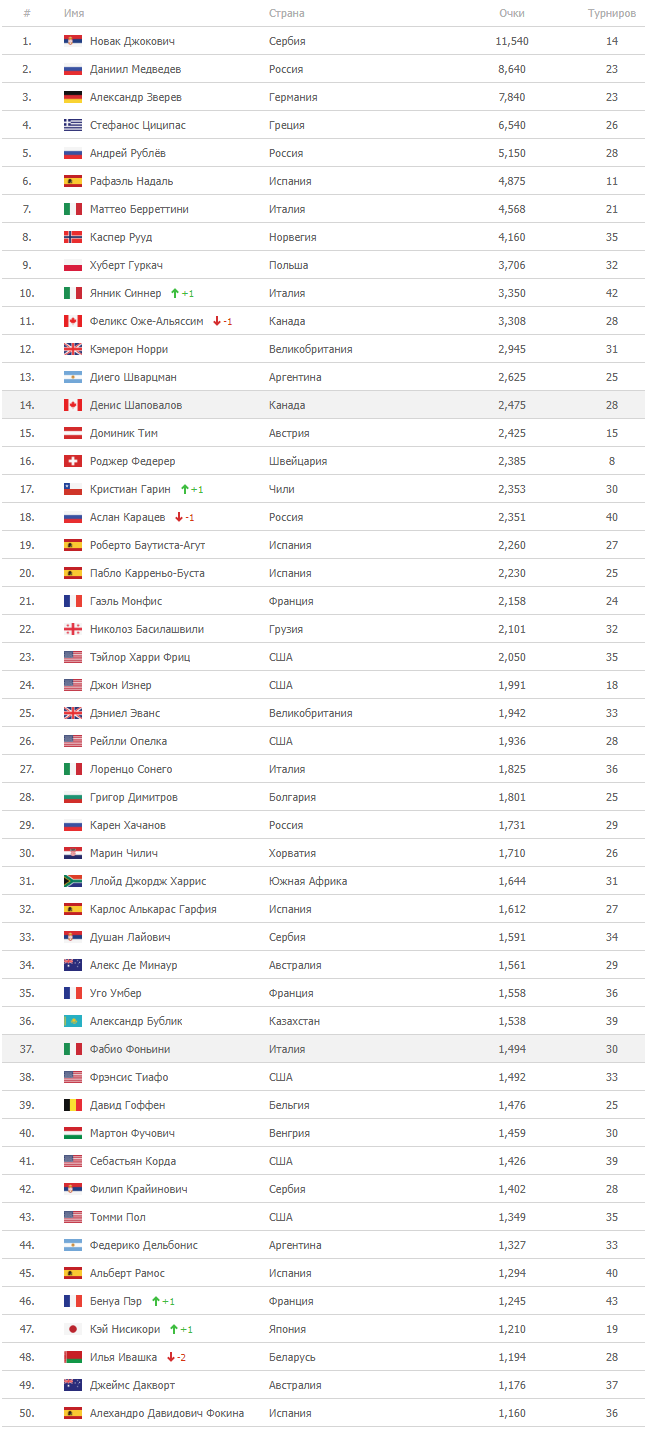Open player Алехандро Давидович Фокина

pyautogui.click(x=167, y=1413)
